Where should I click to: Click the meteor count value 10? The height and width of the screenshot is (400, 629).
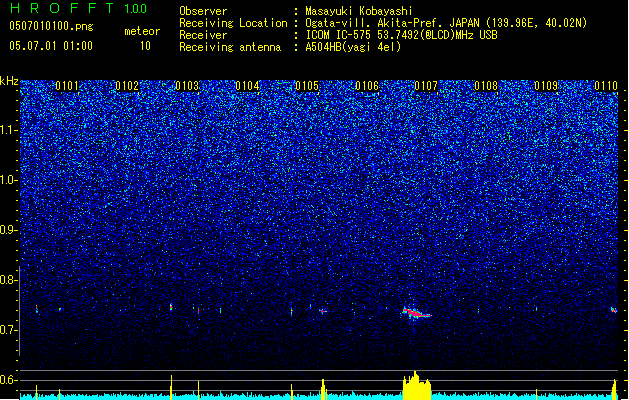[x=145, y=46]
